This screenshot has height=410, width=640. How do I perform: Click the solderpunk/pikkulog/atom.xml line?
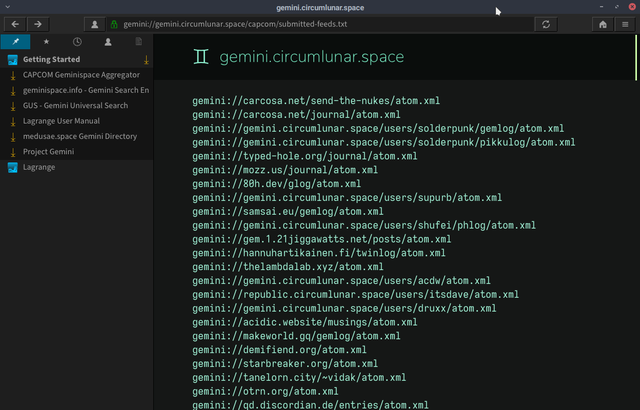tap(384, 142)
